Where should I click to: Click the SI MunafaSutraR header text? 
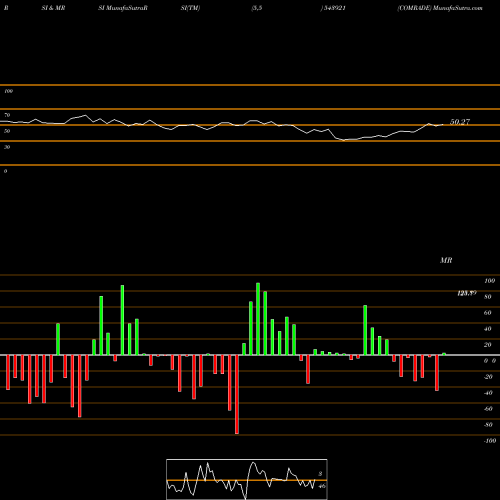coord(123,8)
